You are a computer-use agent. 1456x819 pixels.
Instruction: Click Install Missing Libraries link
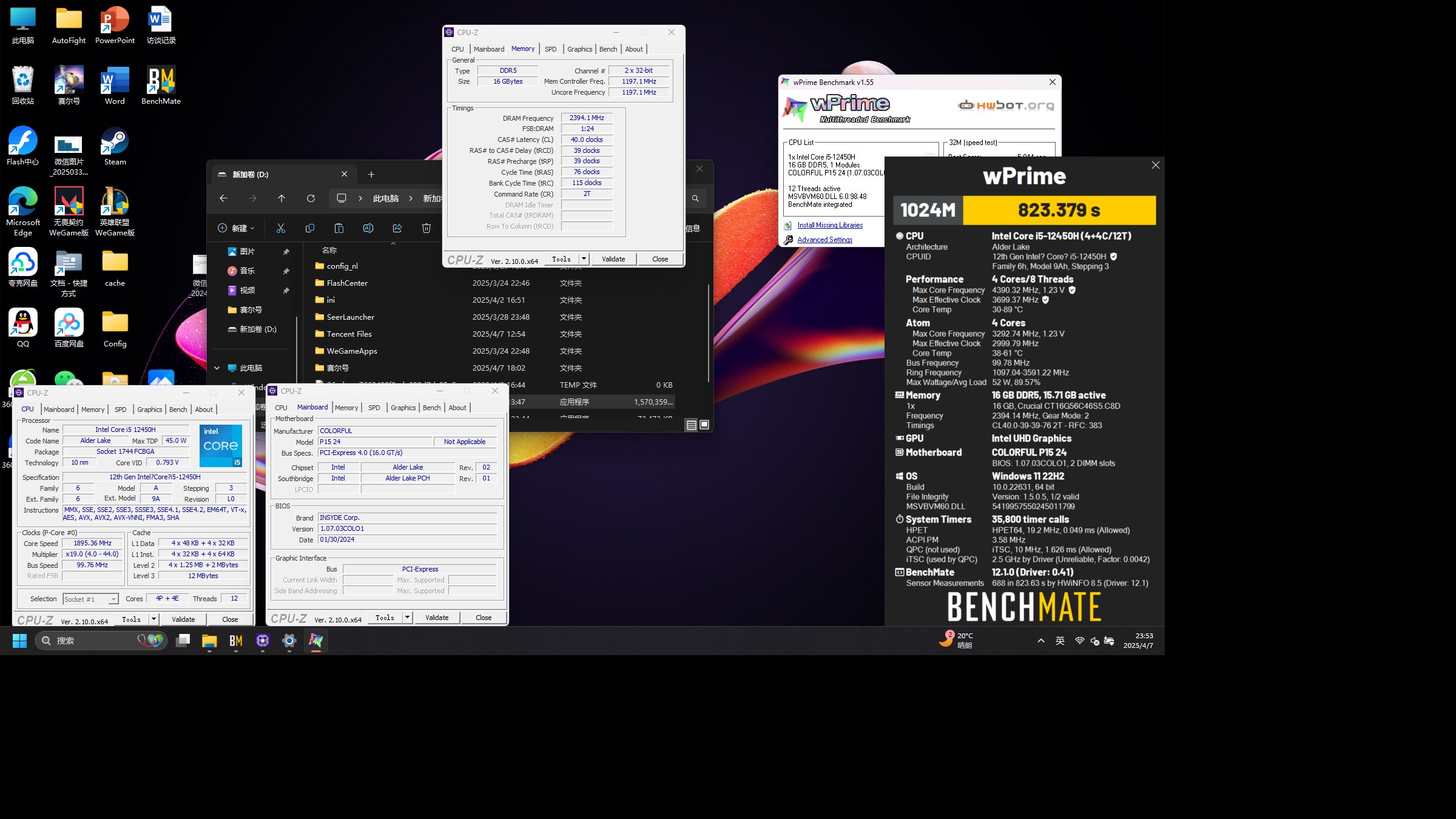click(x=829, y=225)
